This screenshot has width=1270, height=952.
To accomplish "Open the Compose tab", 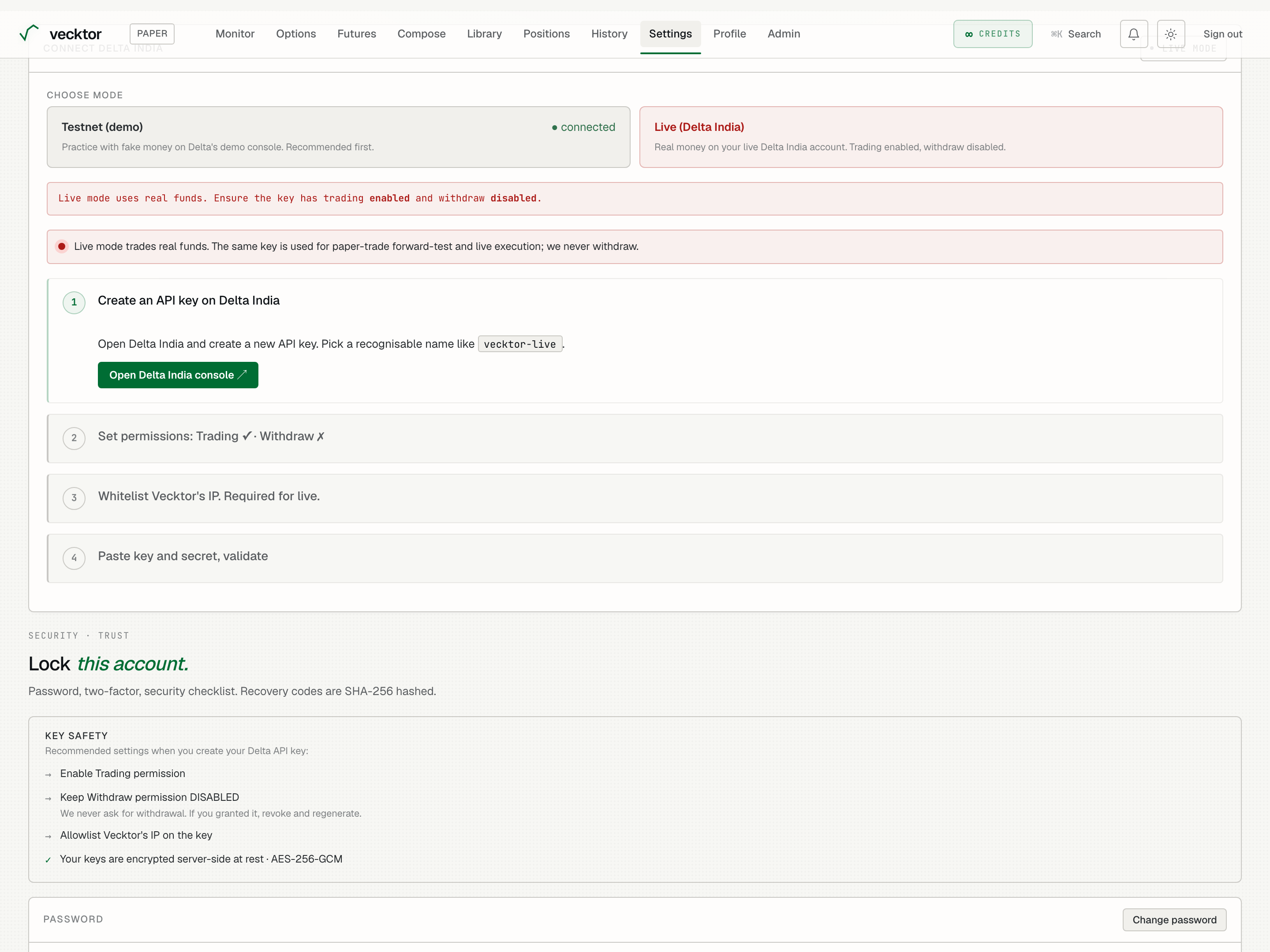I will pos(422,34).
